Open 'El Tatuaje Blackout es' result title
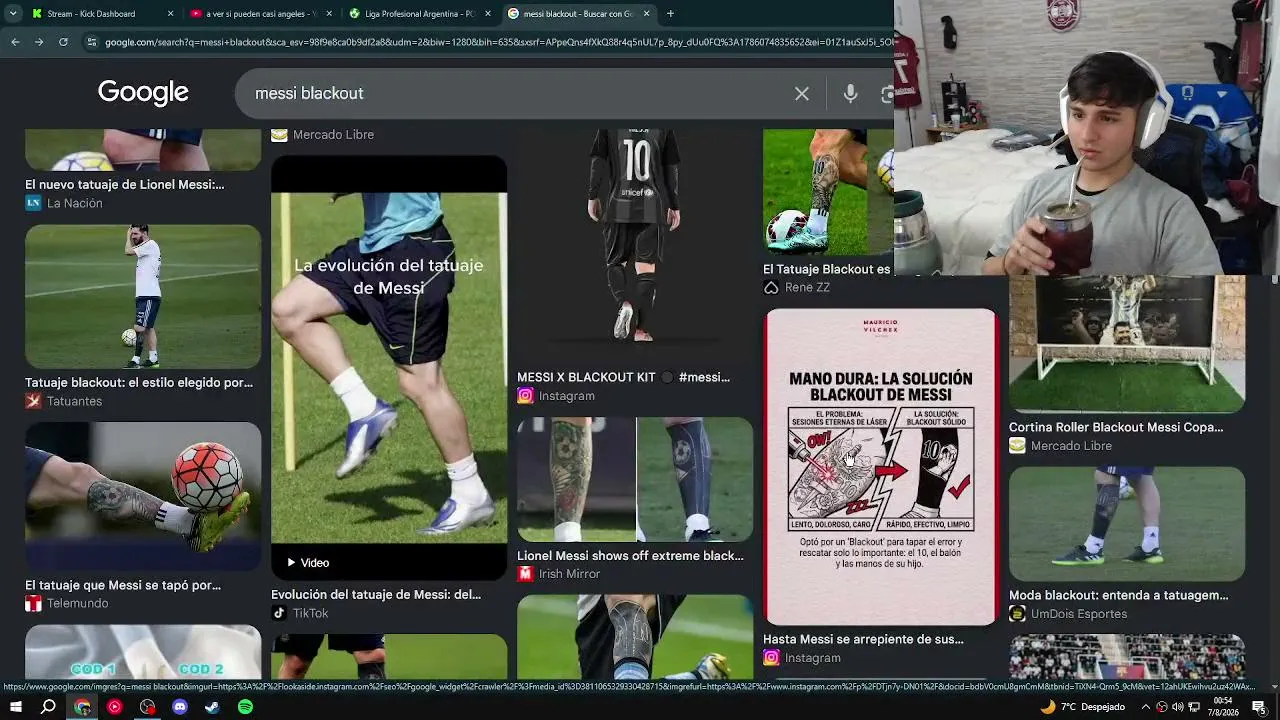The width and height of the screenshot is (1280, 720). pos(826,270)
